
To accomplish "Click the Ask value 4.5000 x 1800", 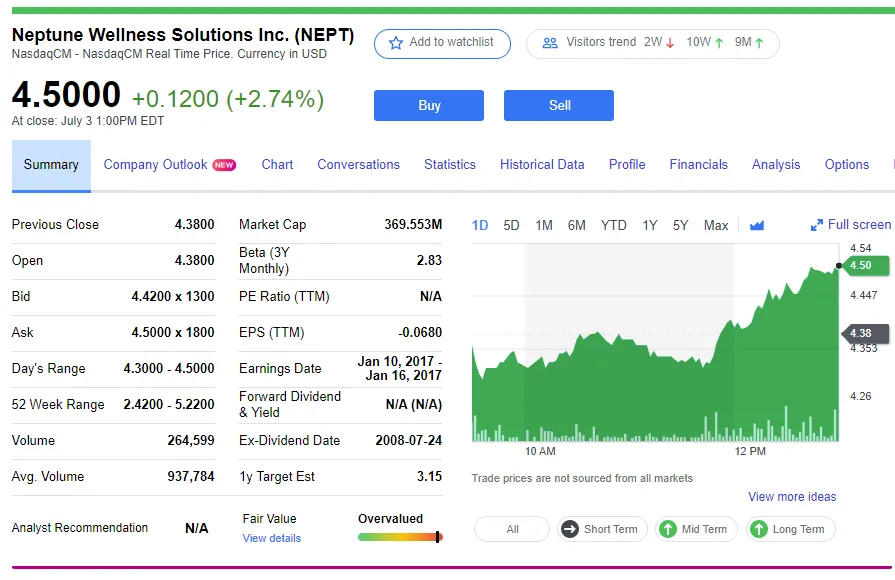I will point(173,333).
